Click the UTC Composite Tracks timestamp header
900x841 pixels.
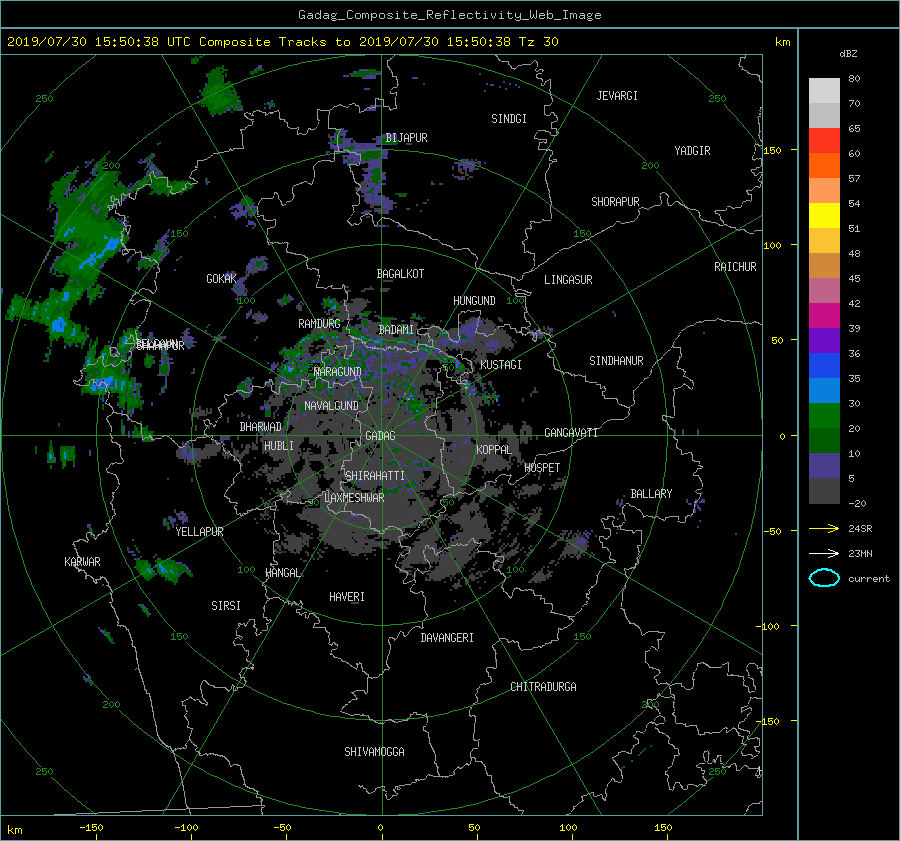pos(282,42)
